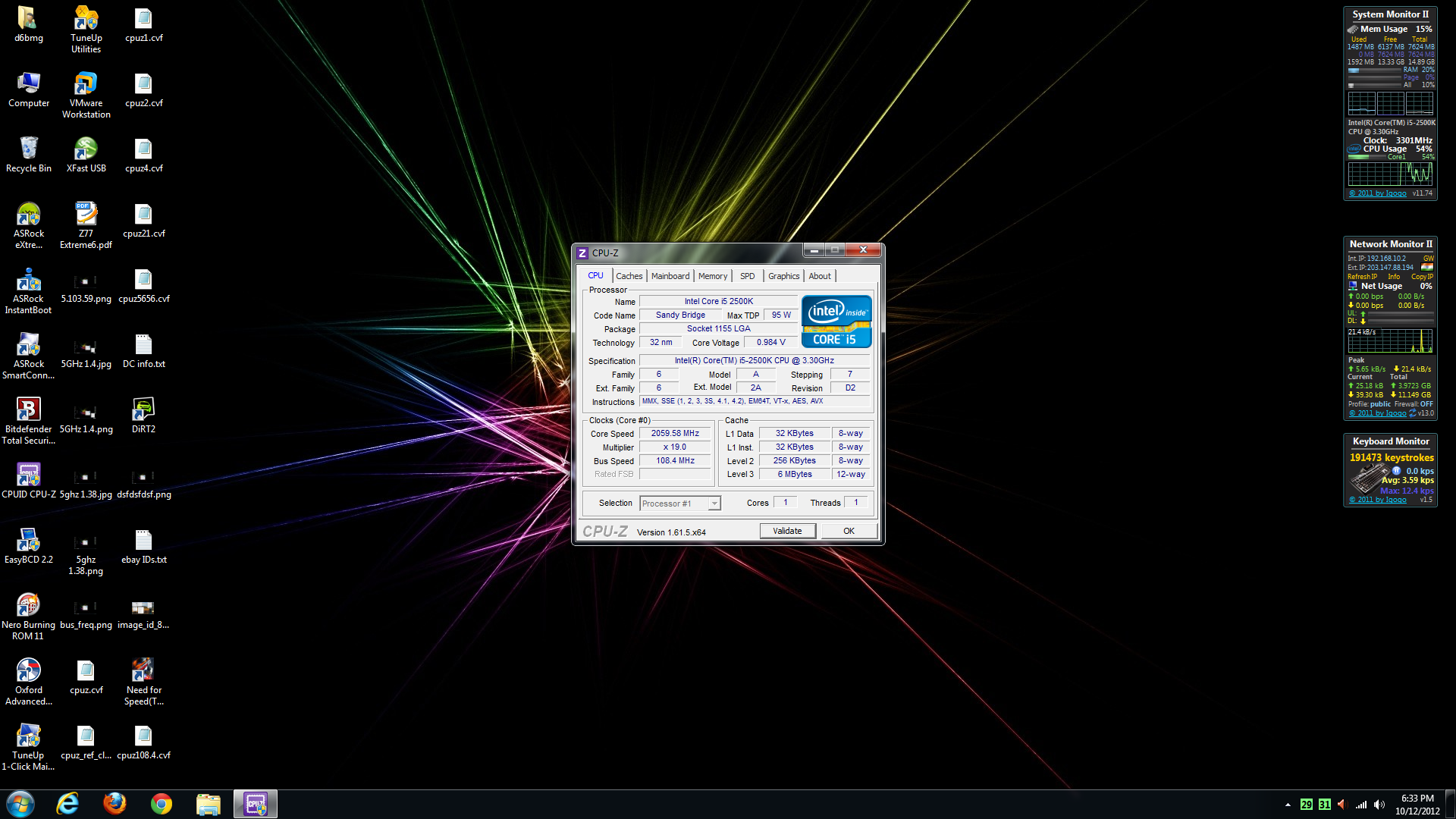Screen dimensions: 1456x819
Task: Launch DiRT2 game shortcut
Action: (143, 416)
